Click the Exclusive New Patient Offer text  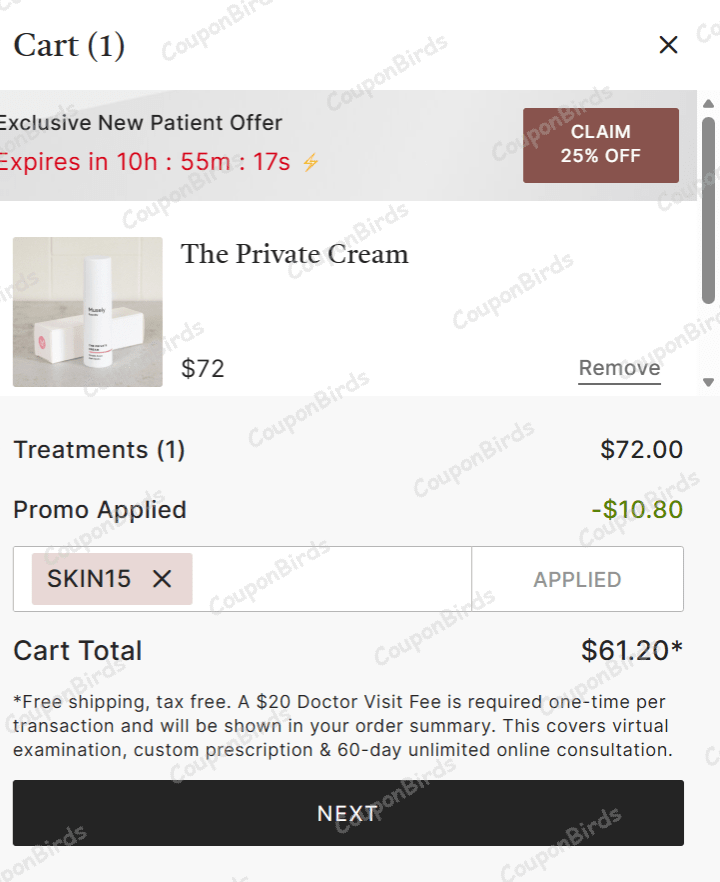click(x=140, y=123)
